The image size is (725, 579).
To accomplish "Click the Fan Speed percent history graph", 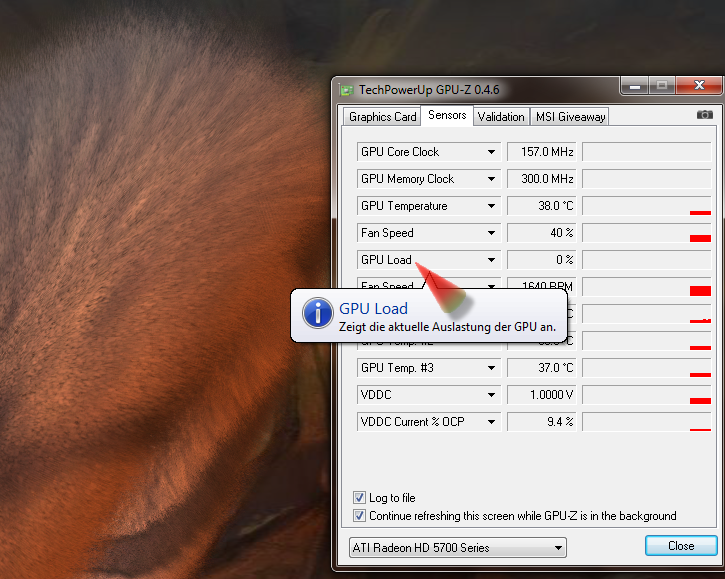I will coord(646,233).
